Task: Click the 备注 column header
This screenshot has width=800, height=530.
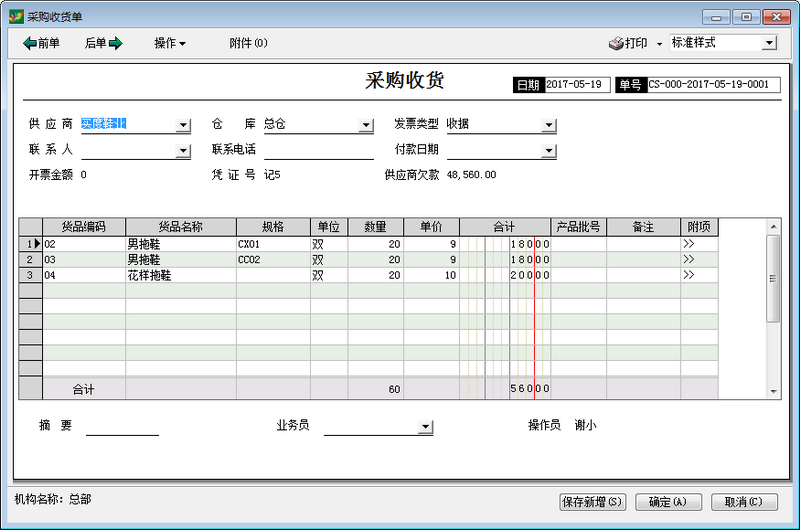Action: coord(643,227)
